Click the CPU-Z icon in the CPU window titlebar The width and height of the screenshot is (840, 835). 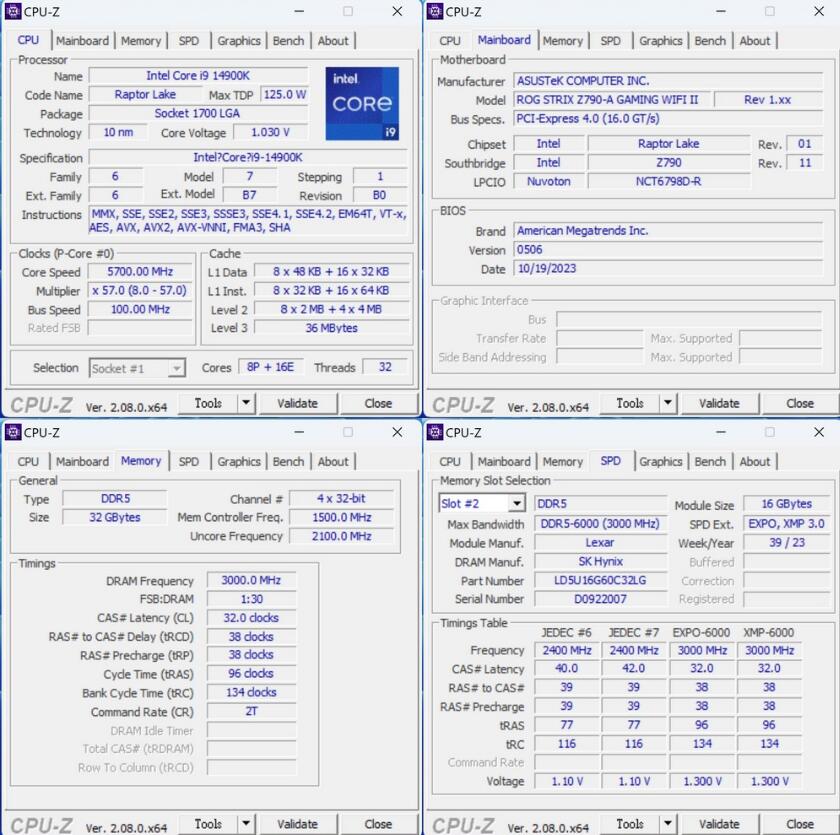point(11,12)
